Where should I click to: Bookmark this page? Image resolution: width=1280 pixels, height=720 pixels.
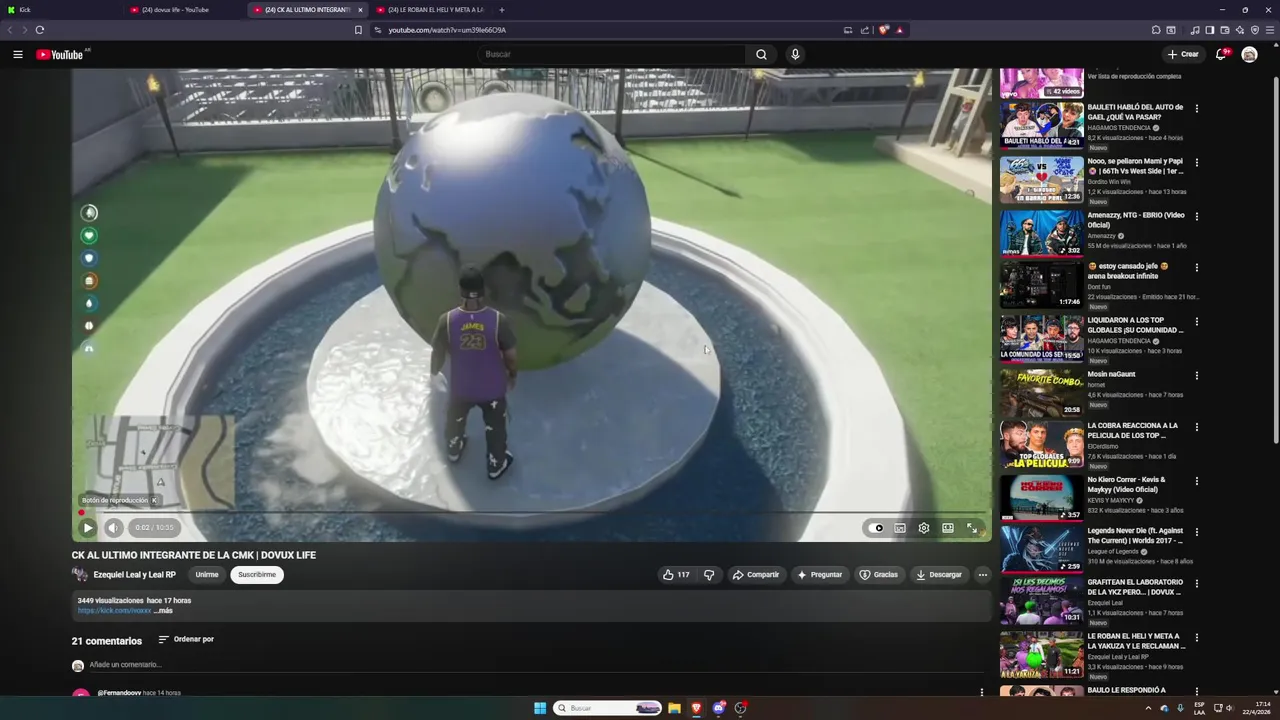(358, 30)
